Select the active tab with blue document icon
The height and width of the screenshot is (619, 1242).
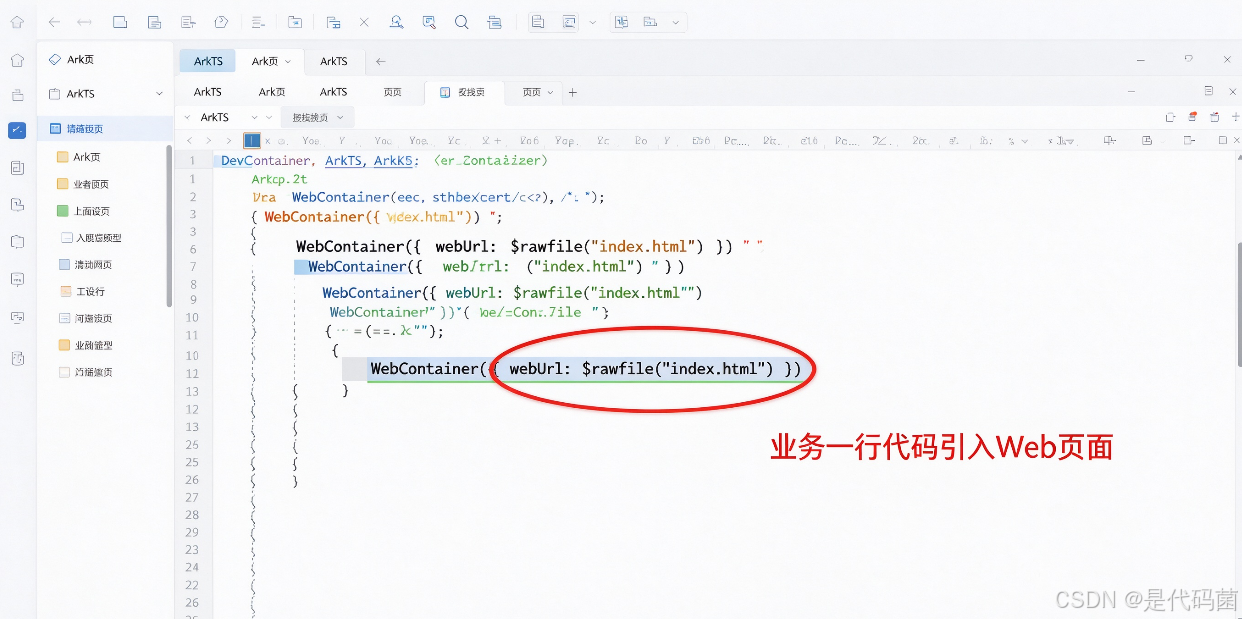pyautogui.click(x=462, y=92)
